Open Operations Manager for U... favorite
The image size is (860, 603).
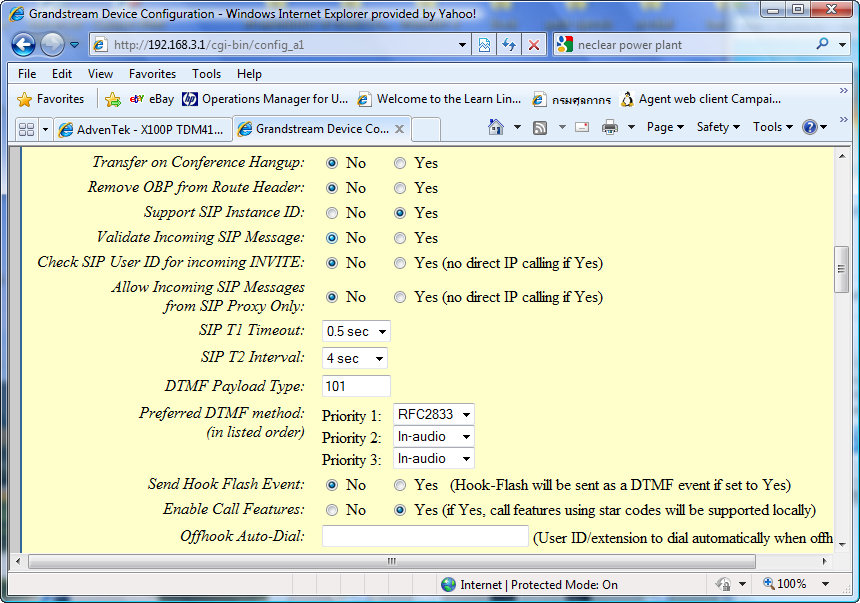click(x=265, y=99)
